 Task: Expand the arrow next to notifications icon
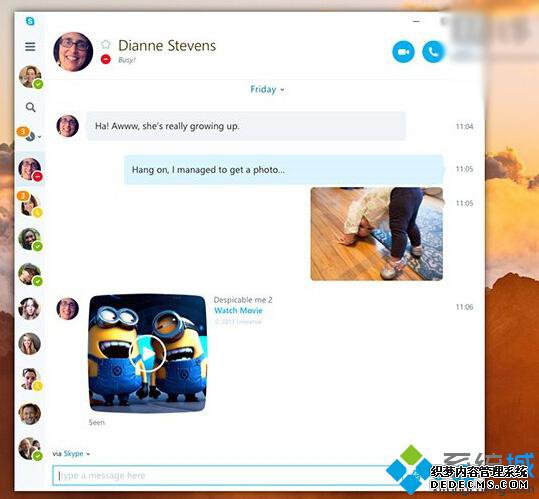40,137
